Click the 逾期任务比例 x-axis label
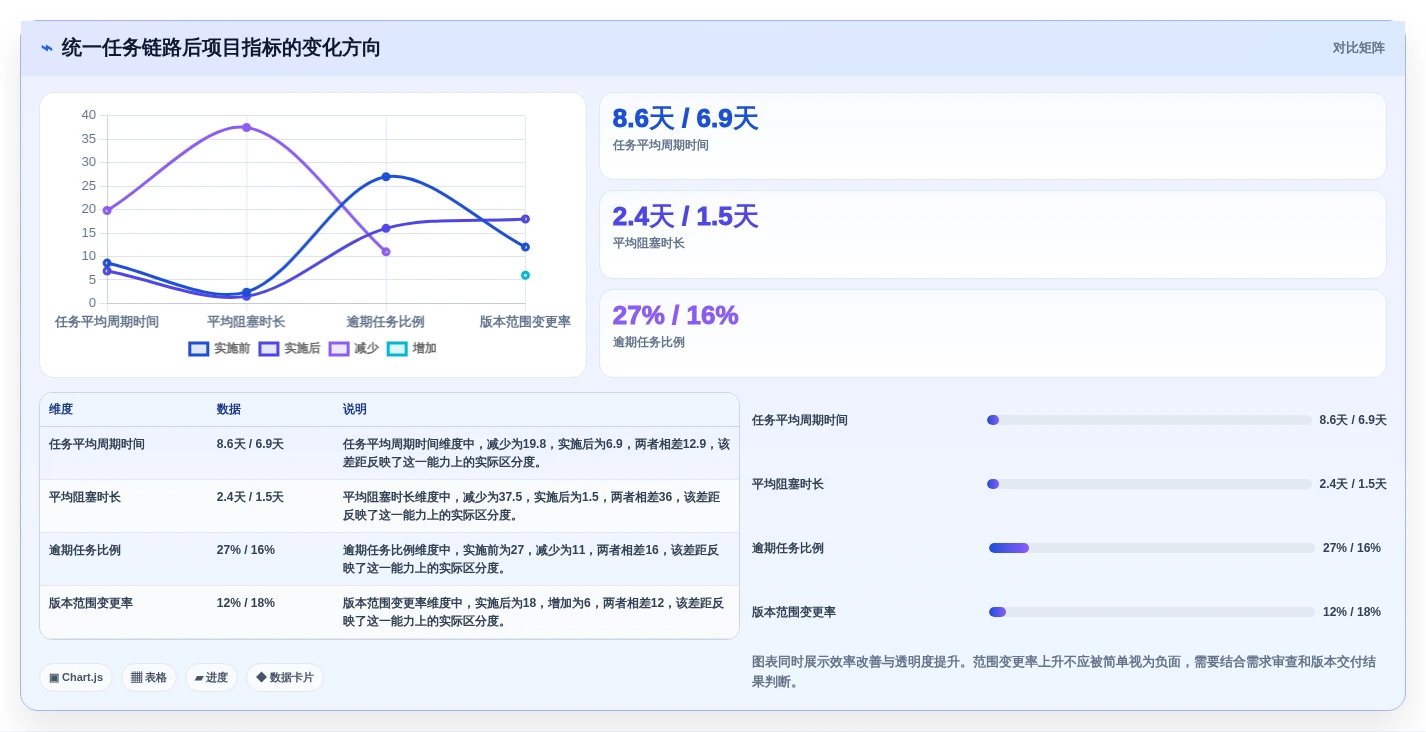The image size is (1426, 732). click(386, 322)
